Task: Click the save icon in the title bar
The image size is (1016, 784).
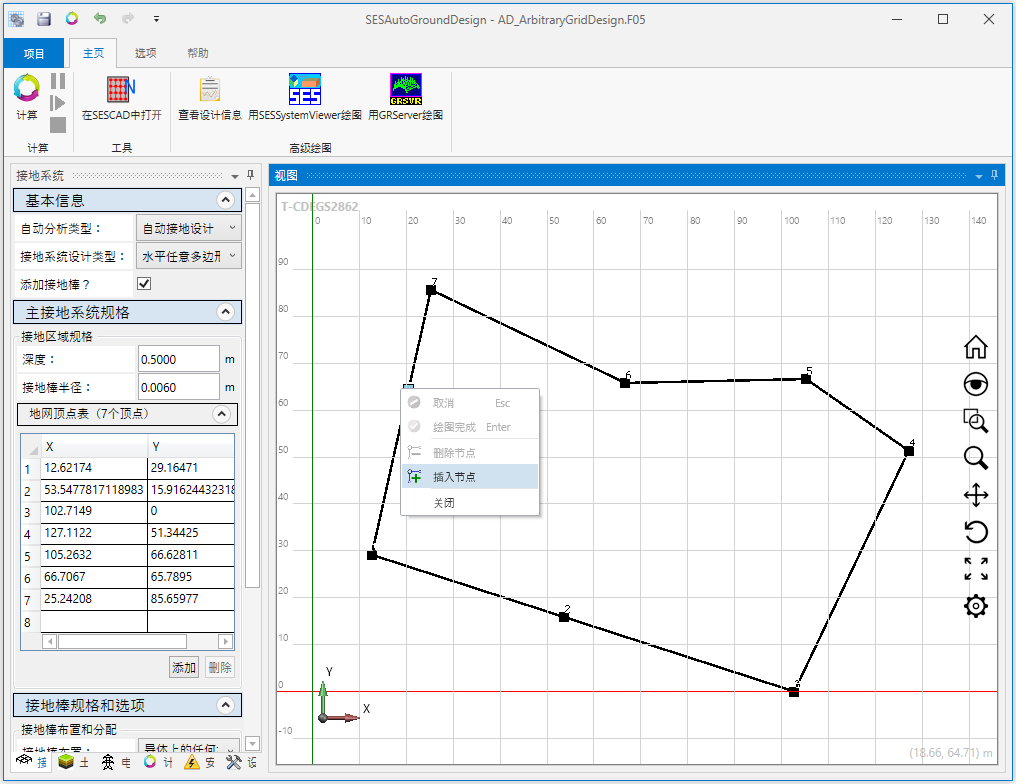Action: pos(44,19)
